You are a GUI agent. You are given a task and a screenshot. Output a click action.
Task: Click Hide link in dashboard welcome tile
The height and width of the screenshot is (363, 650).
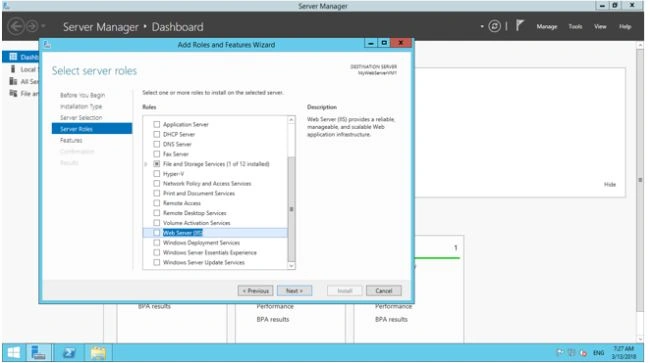click(x=609, y=184)
